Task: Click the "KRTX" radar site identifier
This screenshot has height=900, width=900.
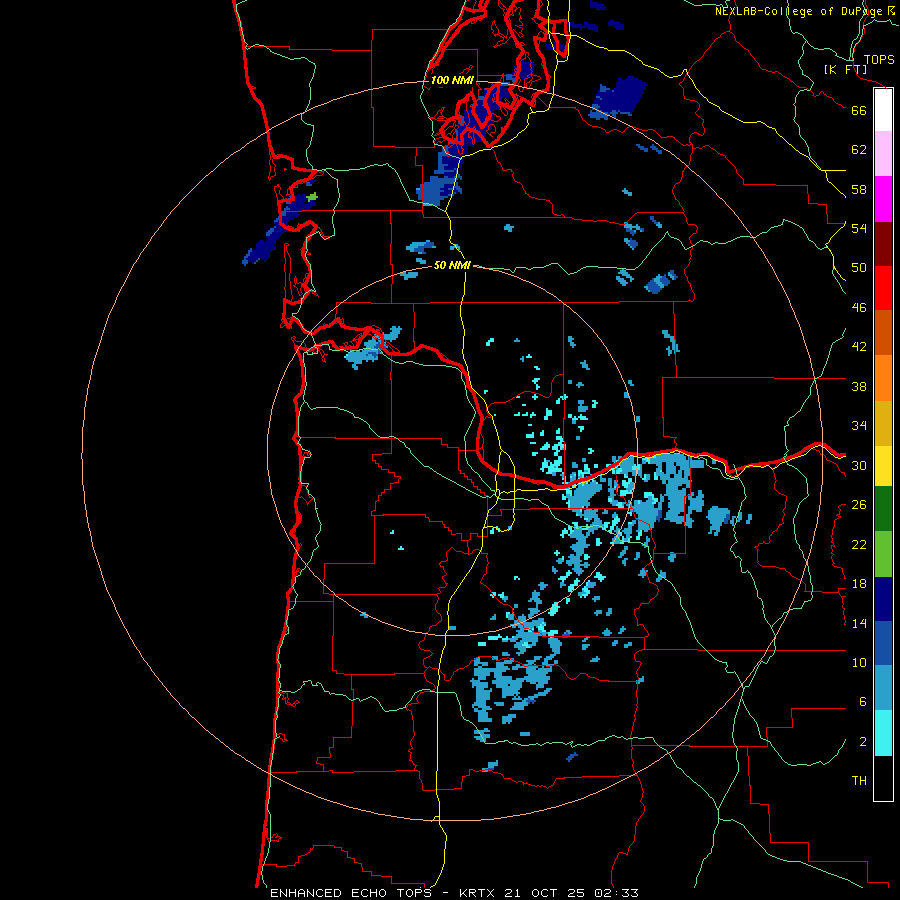Action: (478, 893)
